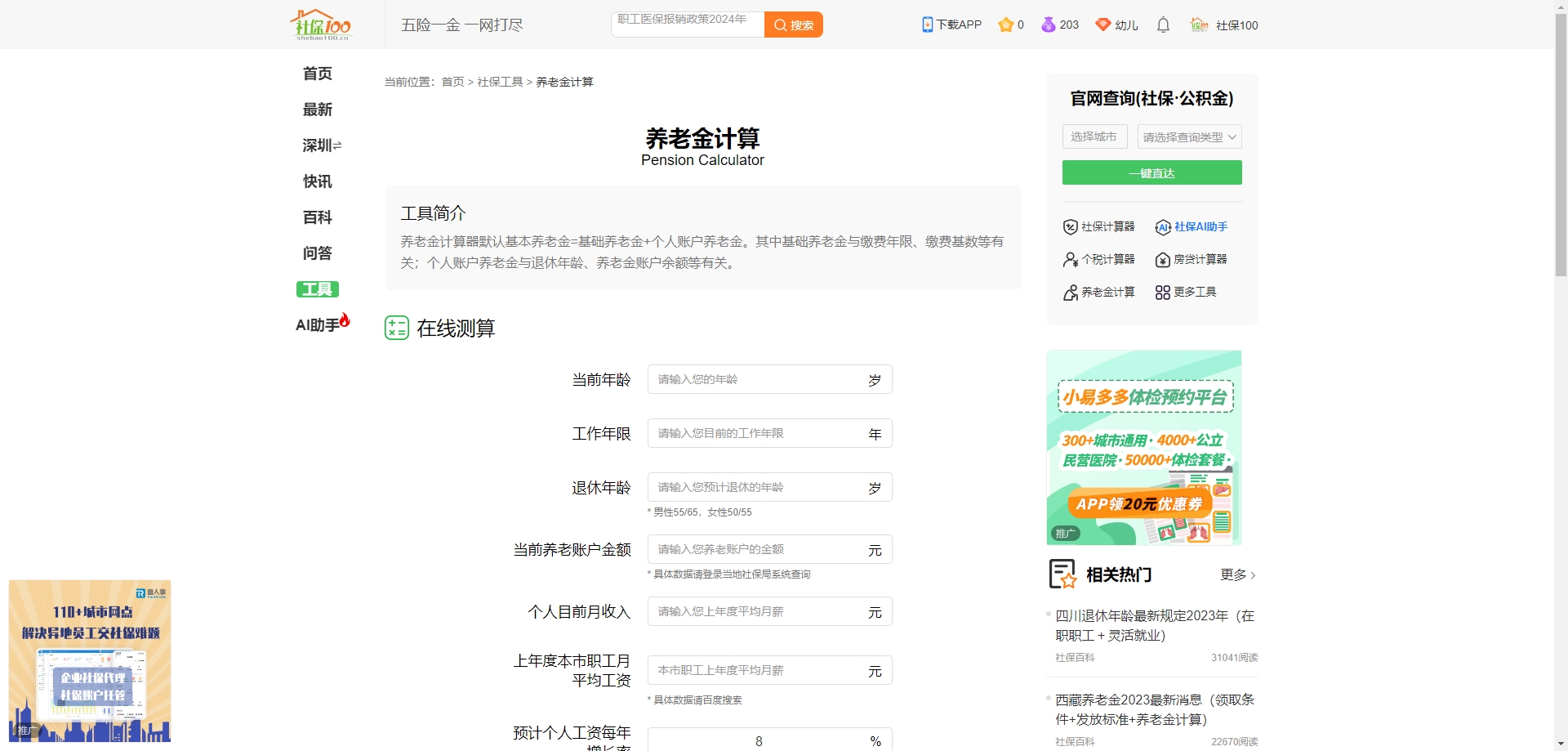Open AI助手 with flame icon
Screen dimensions: 1568x751
coord(323,324)
